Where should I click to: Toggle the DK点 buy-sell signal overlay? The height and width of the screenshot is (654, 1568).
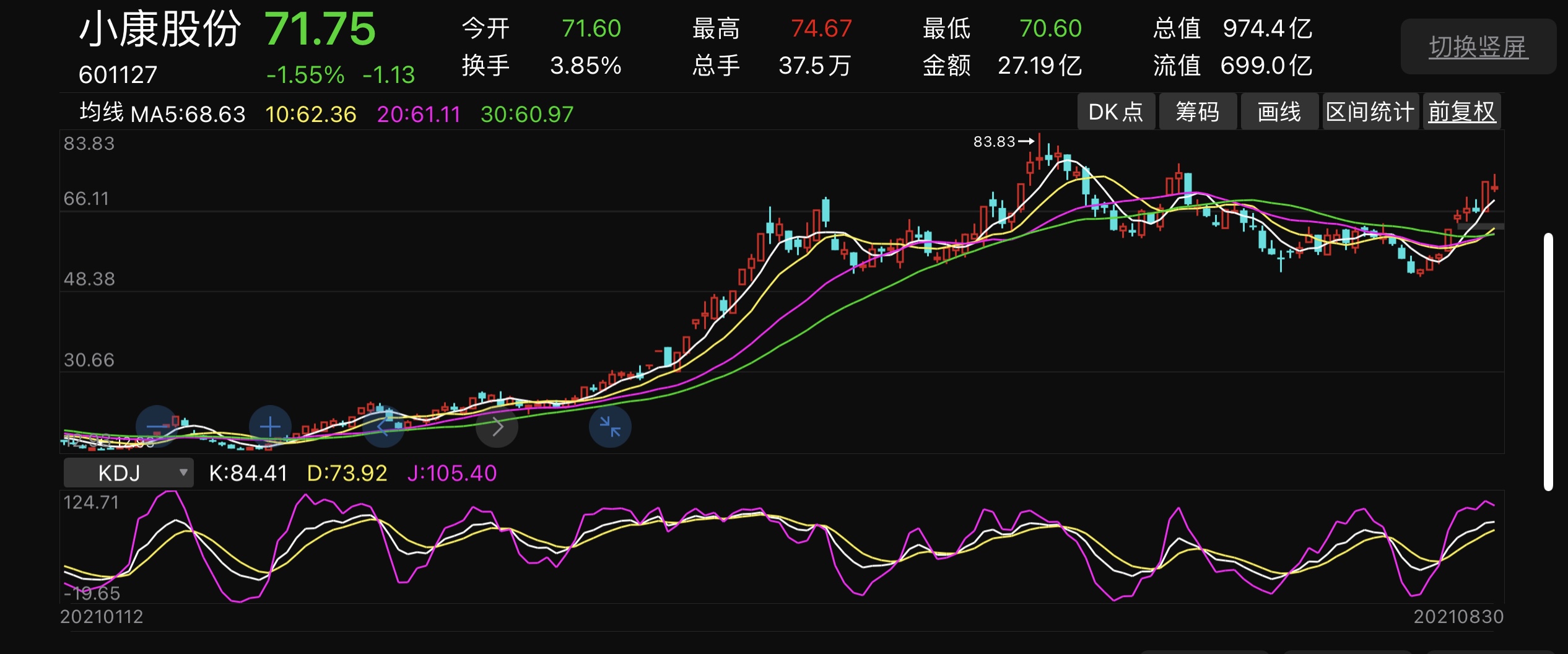[x=1116, y=111]
